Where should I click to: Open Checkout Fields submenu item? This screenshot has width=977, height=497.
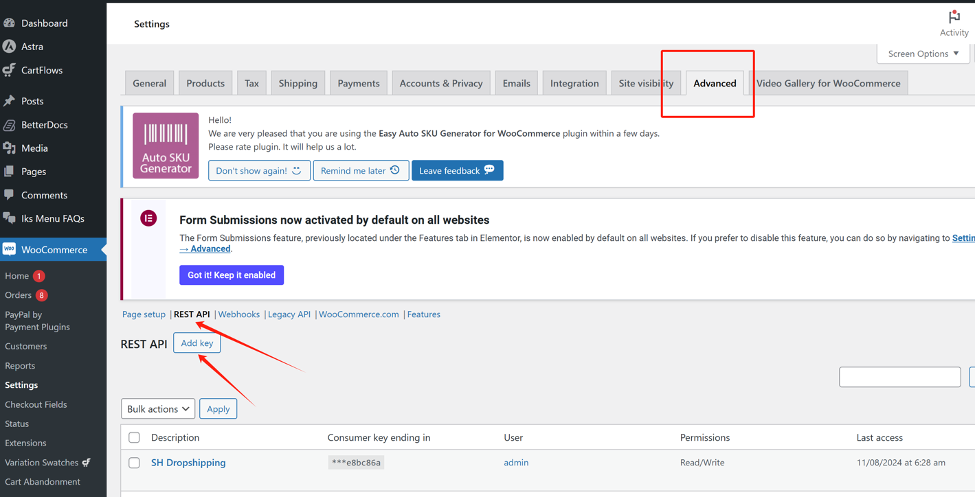36,405
